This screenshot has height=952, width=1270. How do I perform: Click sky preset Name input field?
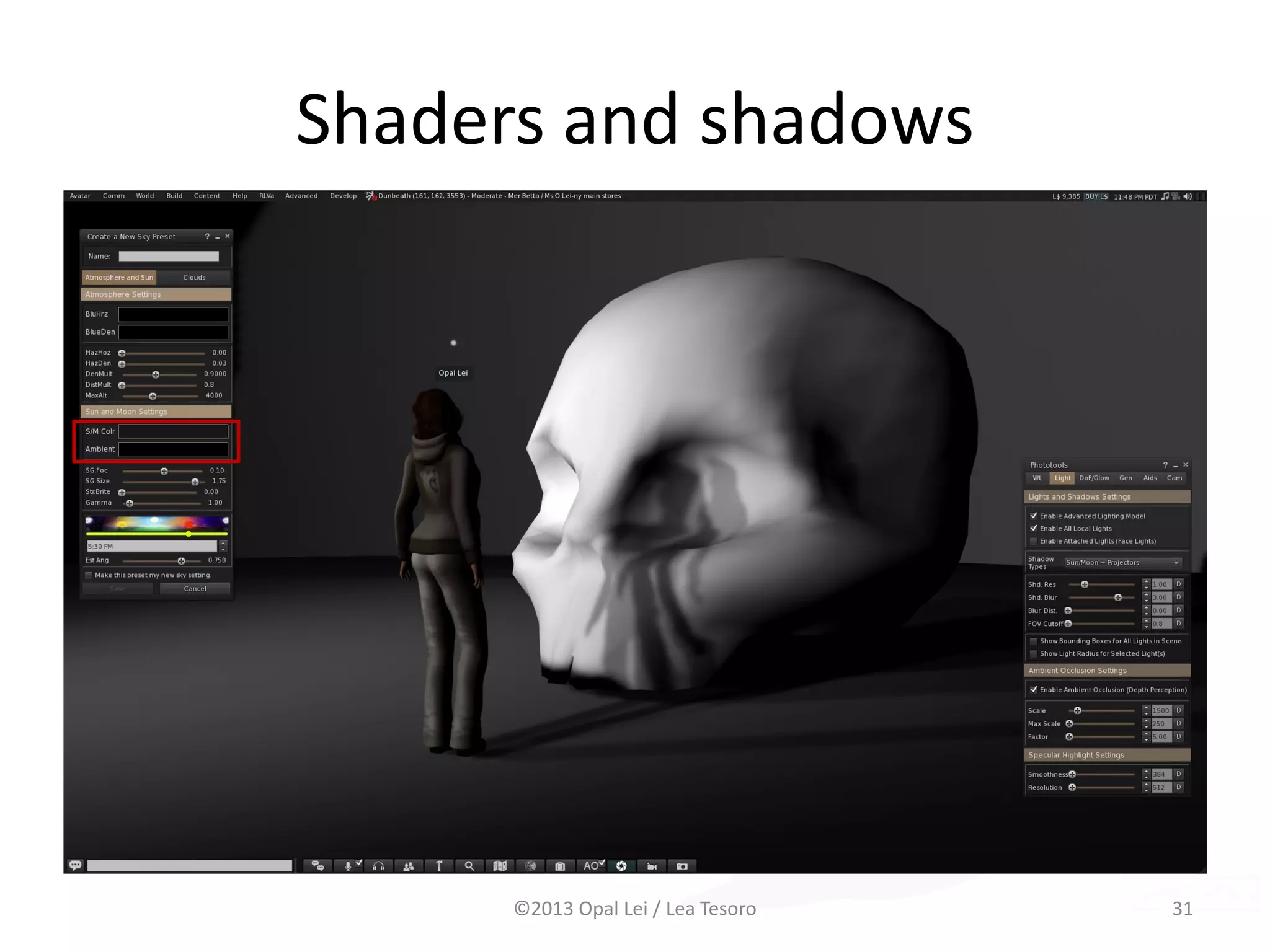click(169, 256)
